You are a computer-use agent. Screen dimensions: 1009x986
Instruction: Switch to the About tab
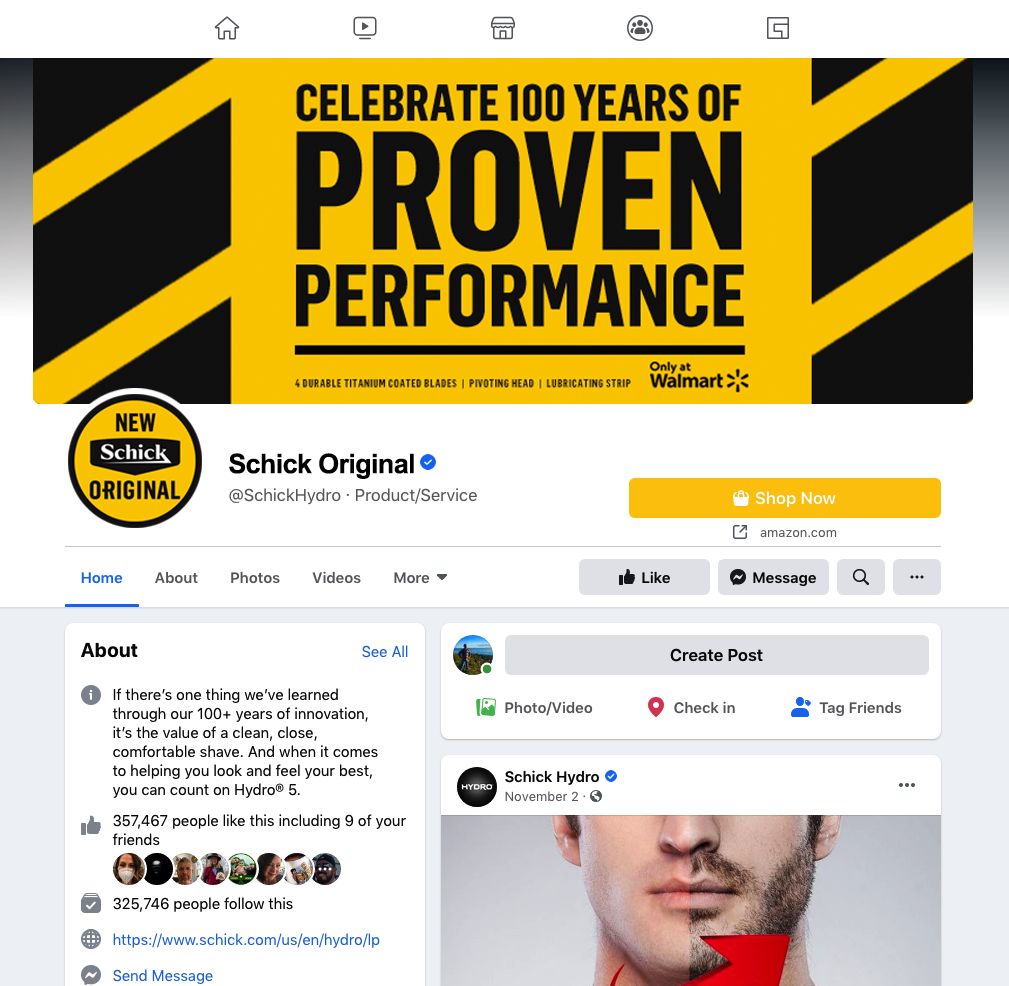pyautogui.click(x=176, y=578)
